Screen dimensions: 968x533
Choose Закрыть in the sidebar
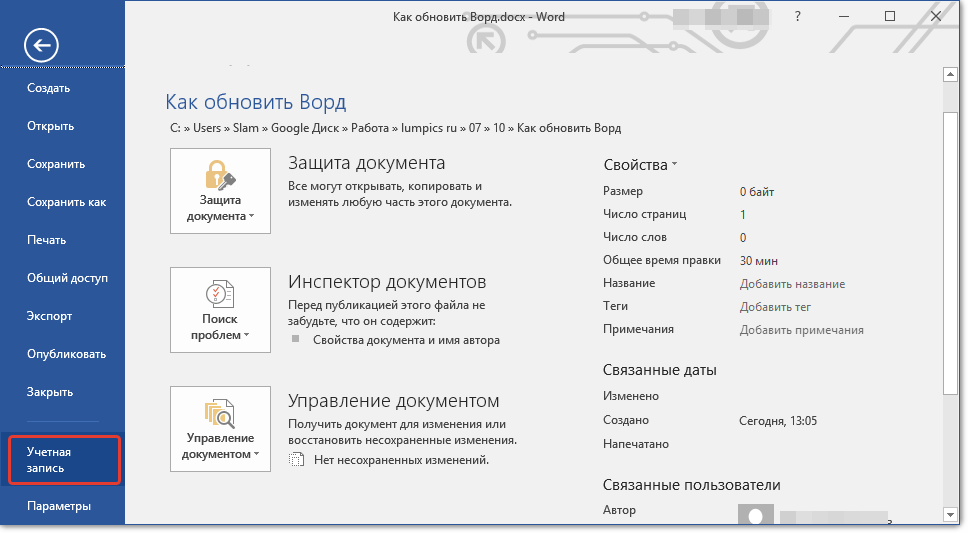pos(50,392)
